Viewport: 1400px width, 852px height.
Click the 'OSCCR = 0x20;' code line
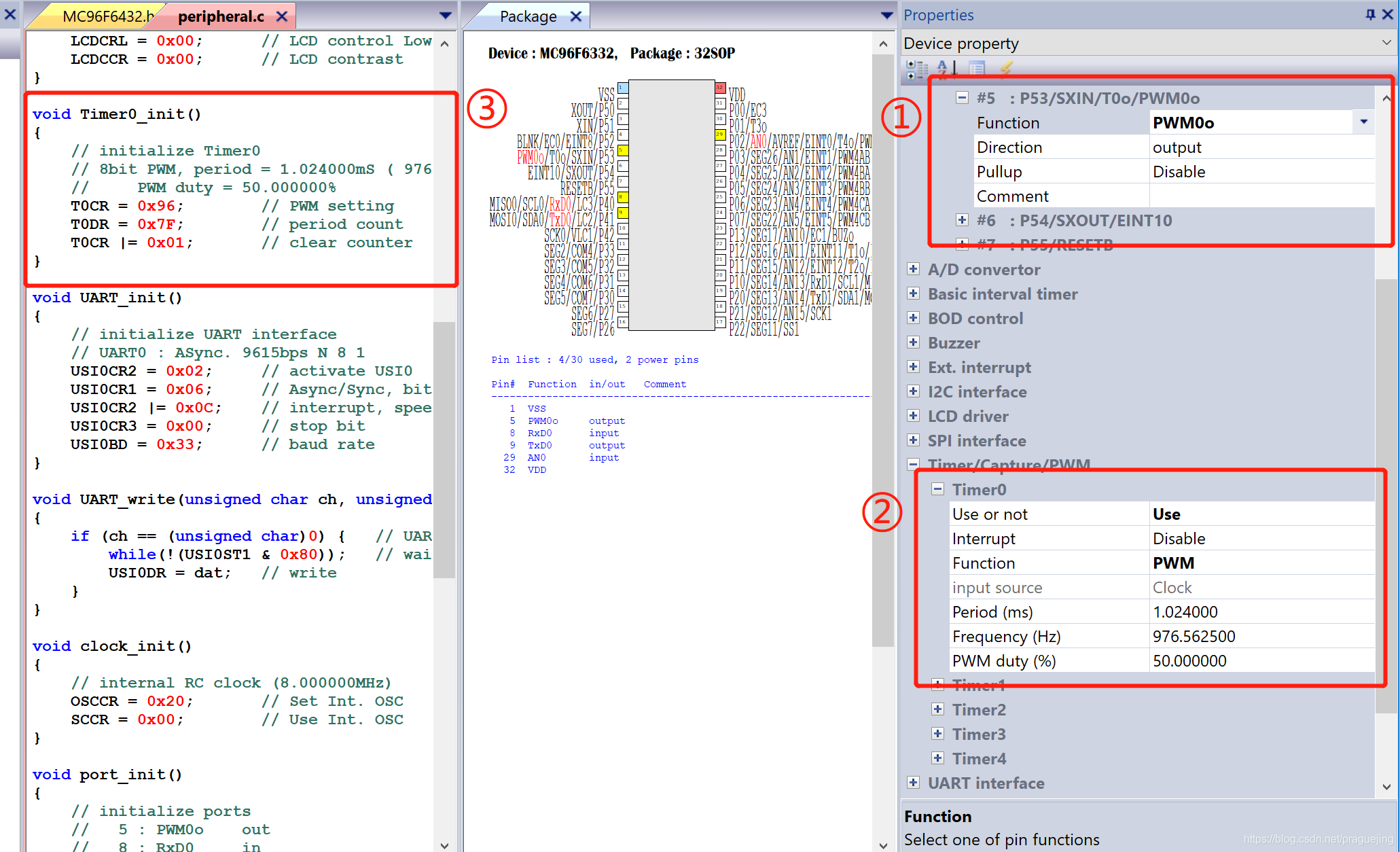(x=132, y=700)
